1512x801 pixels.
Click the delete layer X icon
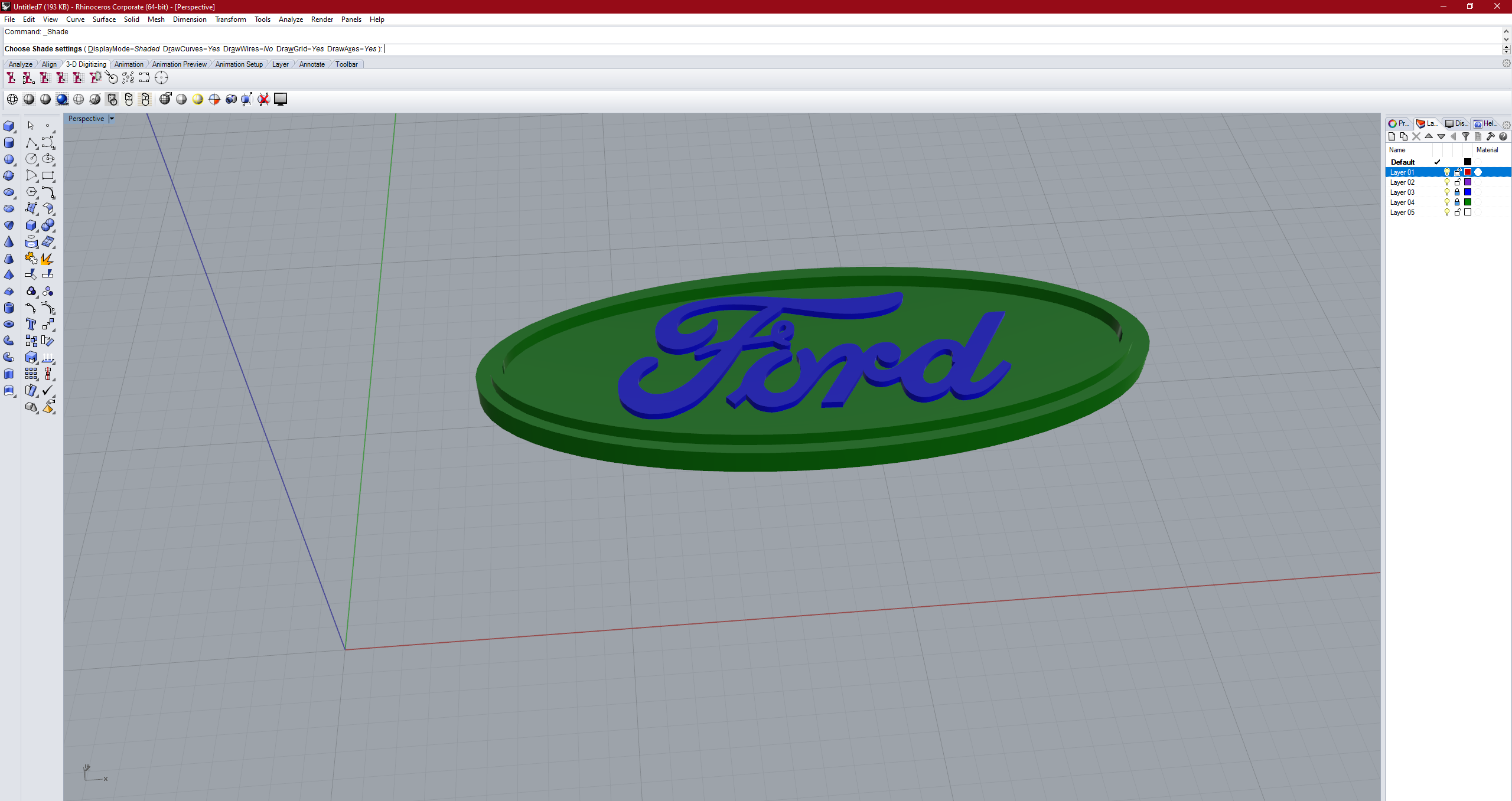point(1416,136)
